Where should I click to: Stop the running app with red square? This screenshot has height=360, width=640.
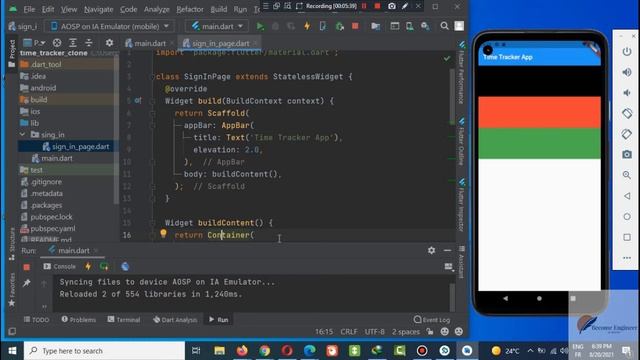(355, 26)
